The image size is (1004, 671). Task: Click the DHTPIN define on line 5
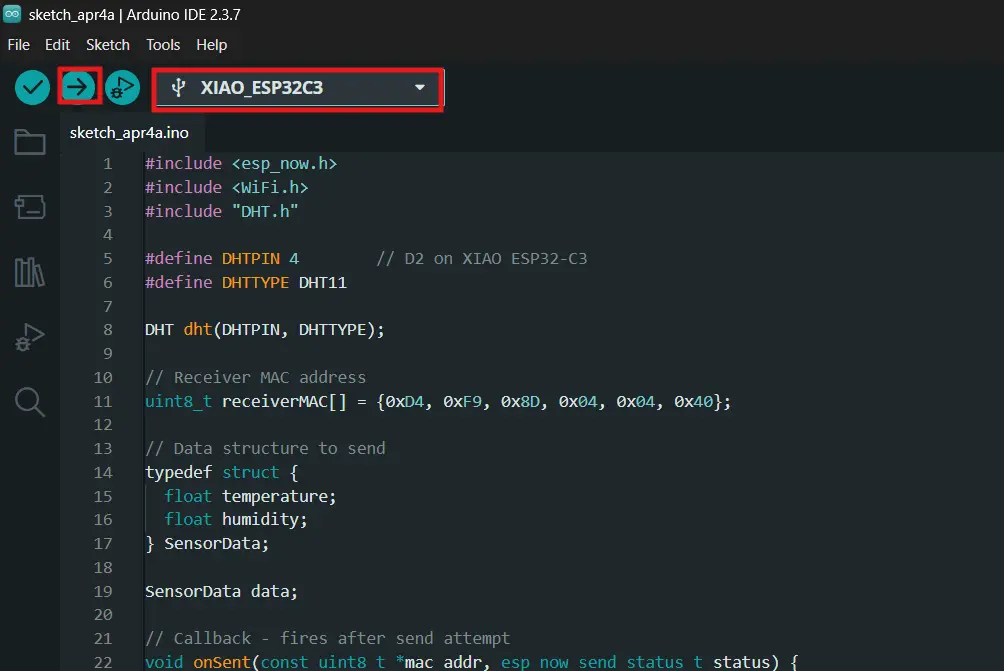[x=248, y=258]
